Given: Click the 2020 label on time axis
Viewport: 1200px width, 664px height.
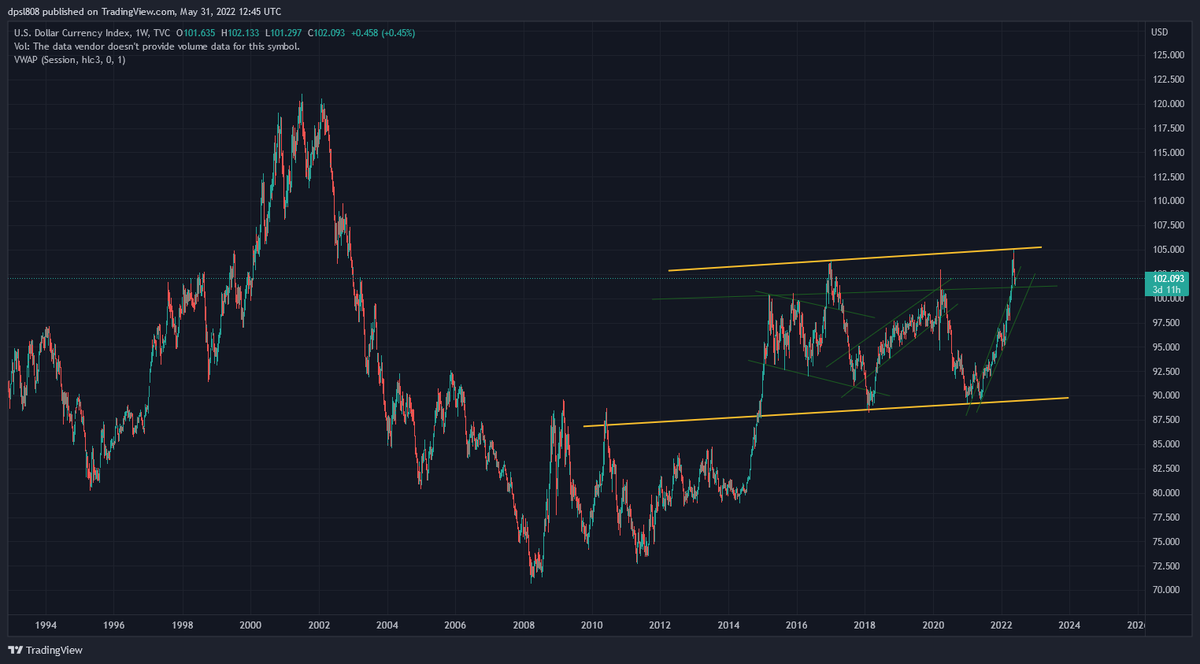Looking at the screenshot, I should click(x=934, y=626).
